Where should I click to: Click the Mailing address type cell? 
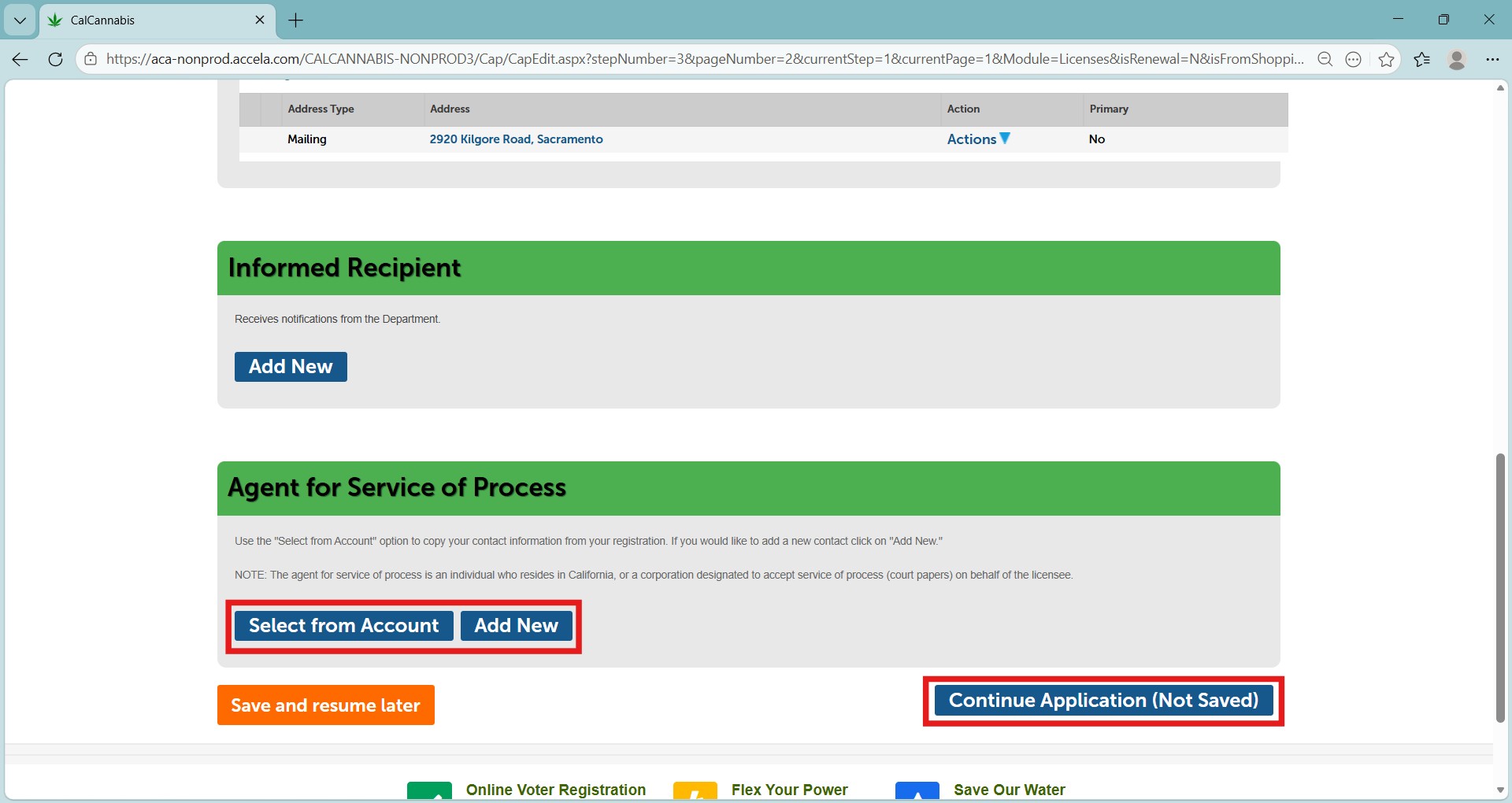tap(307, 139)
